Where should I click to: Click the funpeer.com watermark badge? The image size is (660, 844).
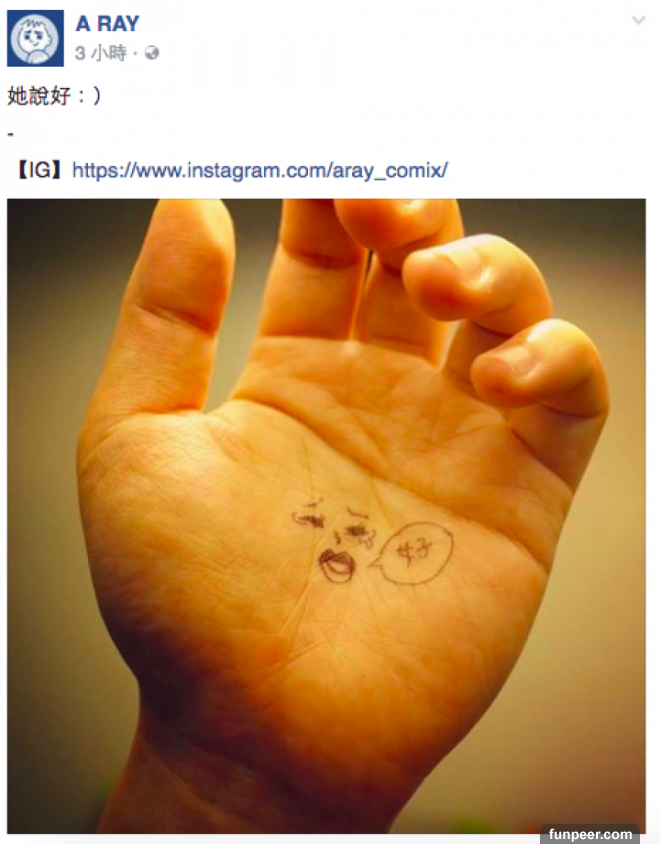(591, 834)
